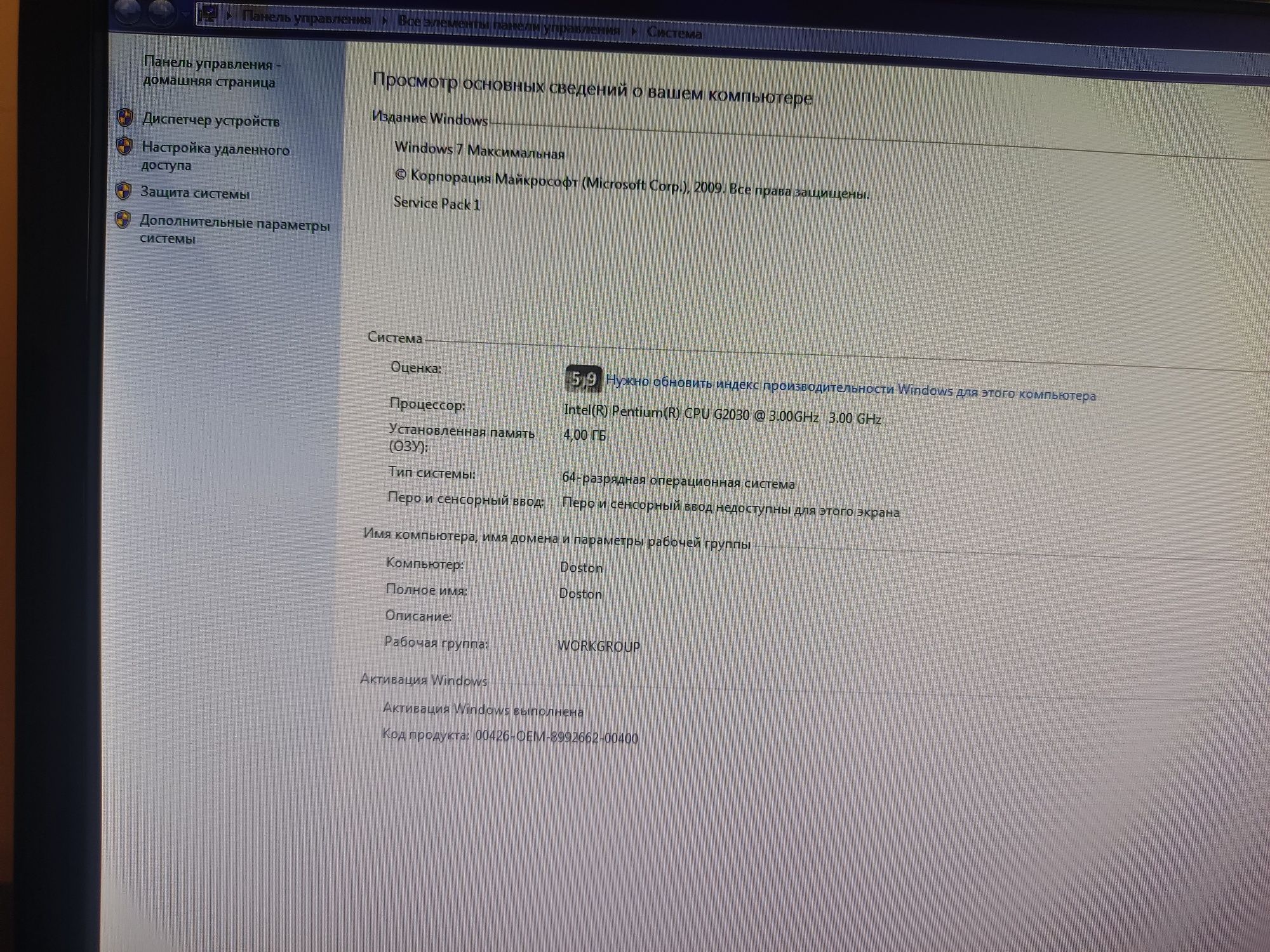Click the 4,00 ГБ installed memory value
Viewport: 1270px width, 952px height.
tap(584, 435)
